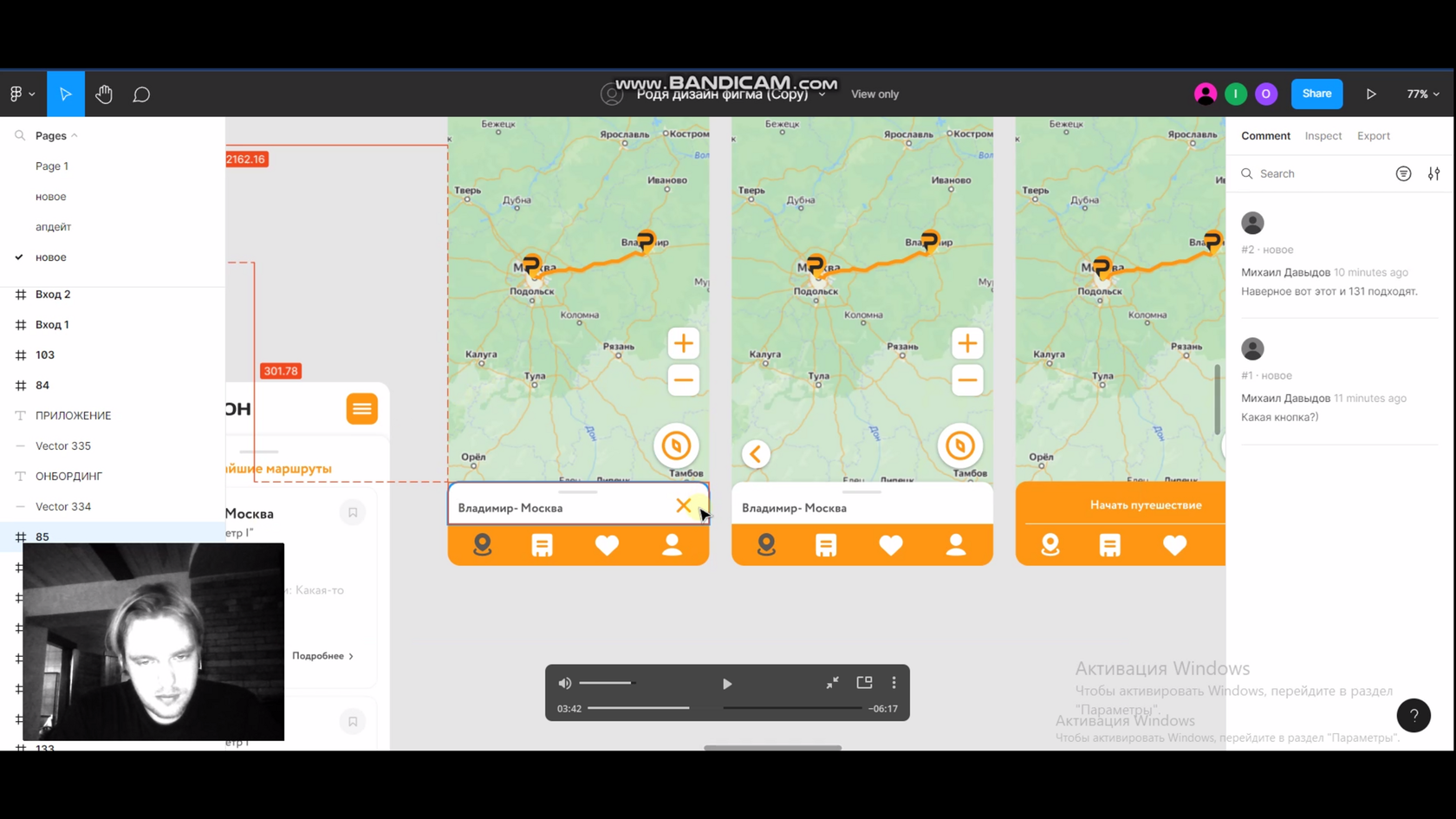Click the heart icon in second nav bar

coord(891,545)
